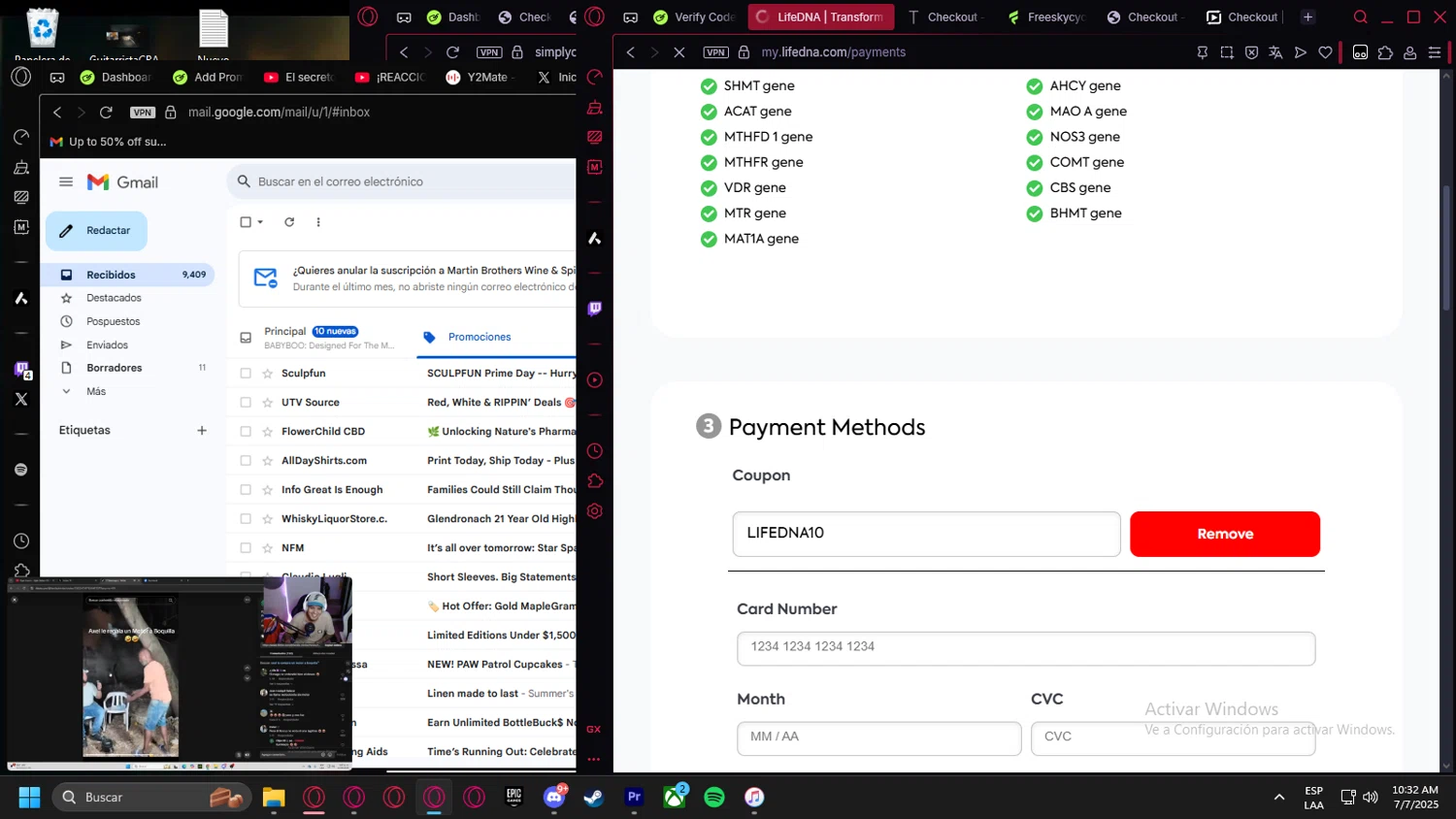Remove the LIFEDNA10 coupon

coord(1225,534)
